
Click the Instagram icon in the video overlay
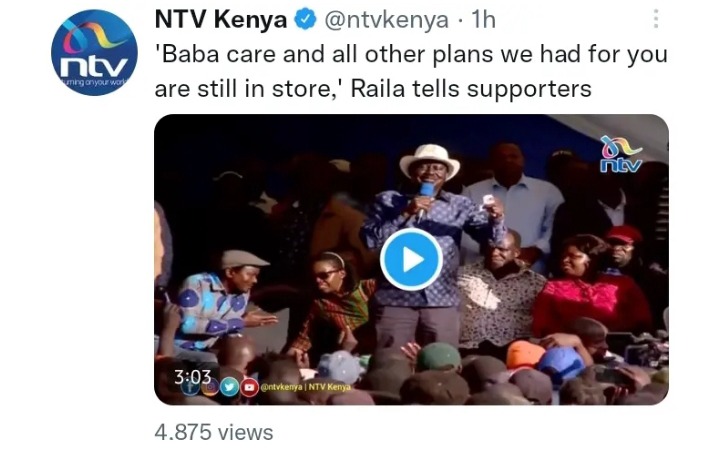click(x=210, y=387)
